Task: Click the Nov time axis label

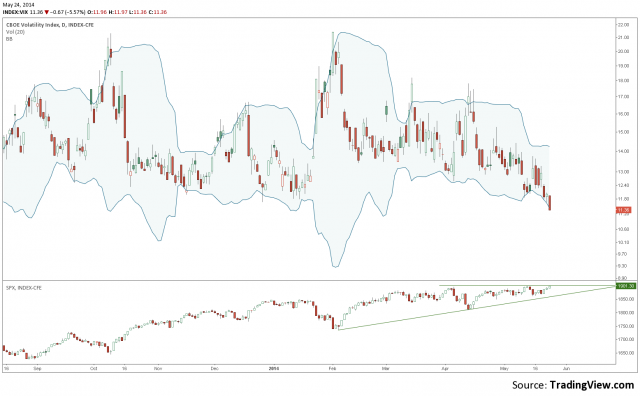Action: (x=158, y=368)
